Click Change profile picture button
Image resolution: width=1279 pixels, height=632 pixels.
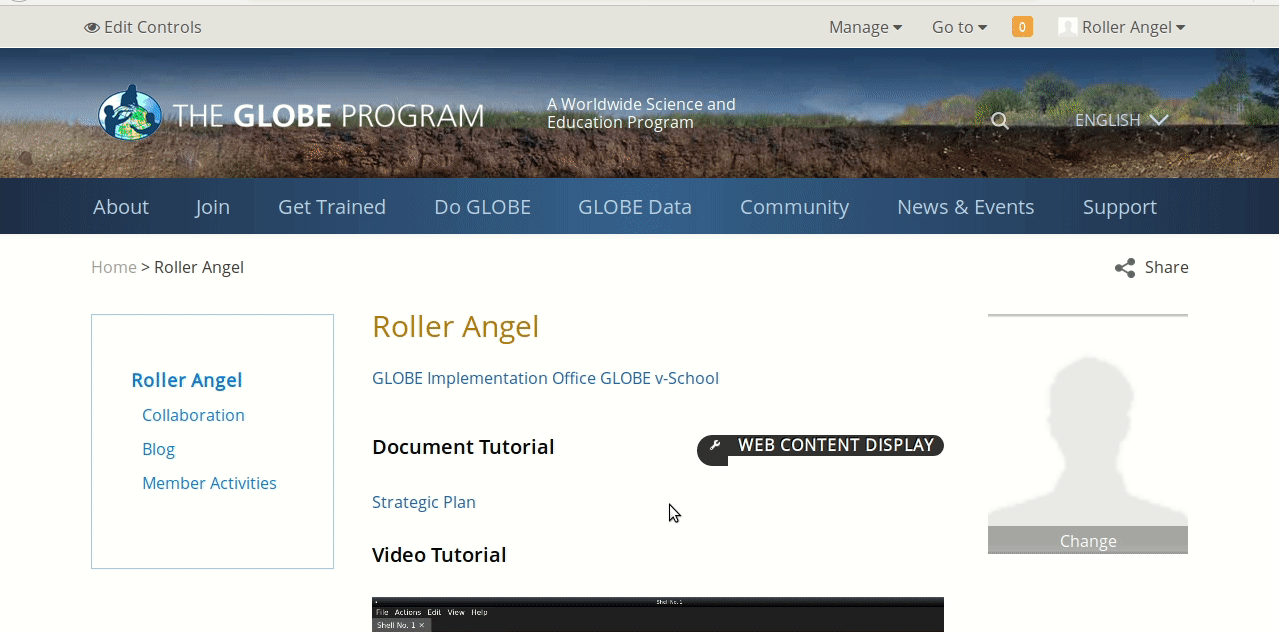[x=1088, y=540]
